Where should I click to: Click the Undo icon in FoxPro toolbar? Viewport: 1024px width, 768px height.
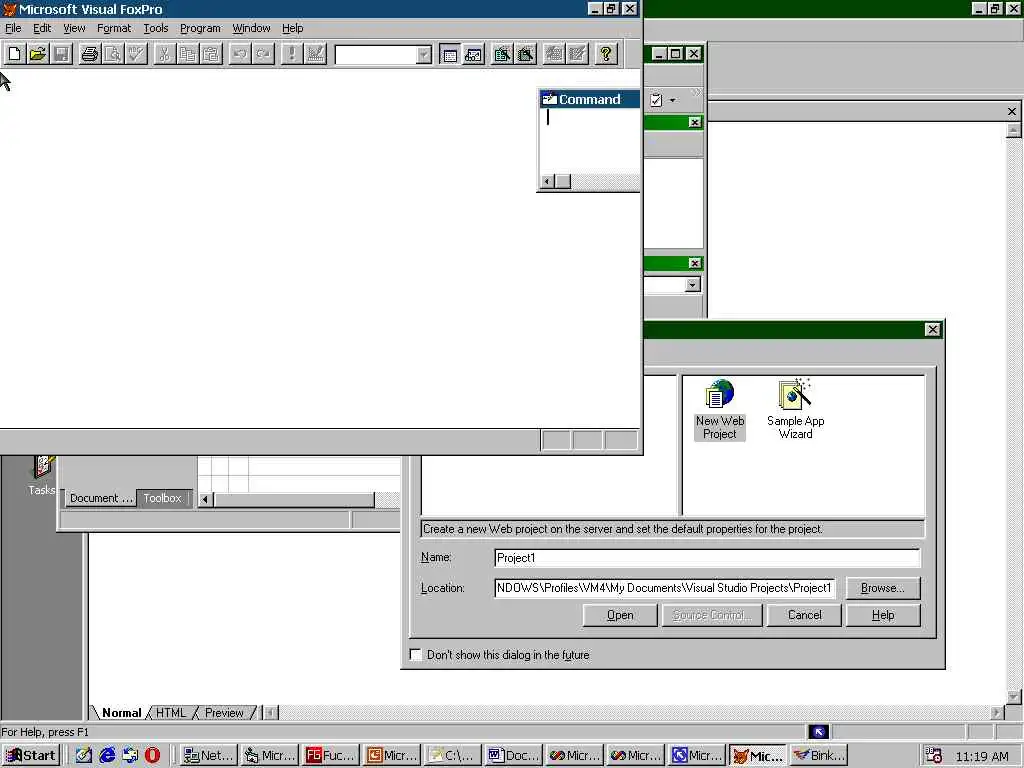[x=240, y=54]
